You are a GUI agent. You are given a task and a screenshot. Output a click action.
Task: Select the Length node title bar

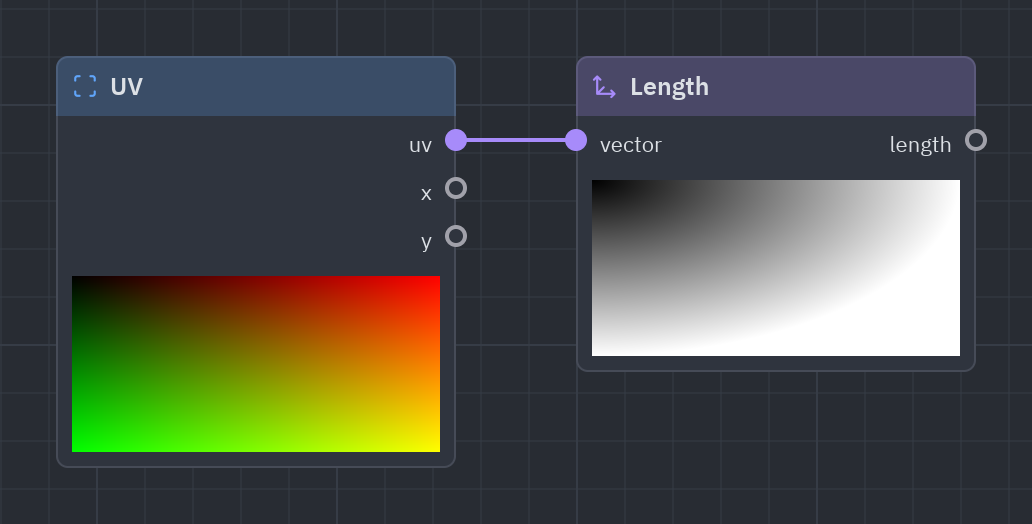[x=776, y=87]
